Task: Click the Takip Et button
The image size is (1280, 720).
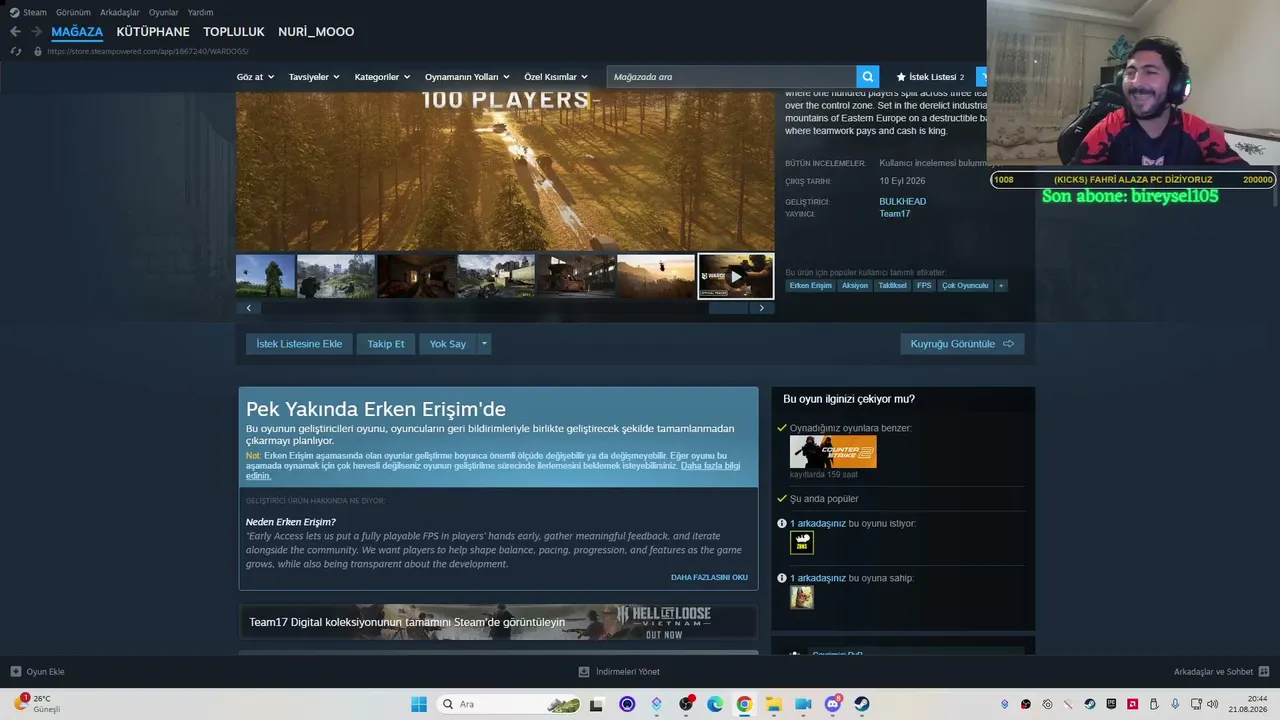Action: [386, 344]
